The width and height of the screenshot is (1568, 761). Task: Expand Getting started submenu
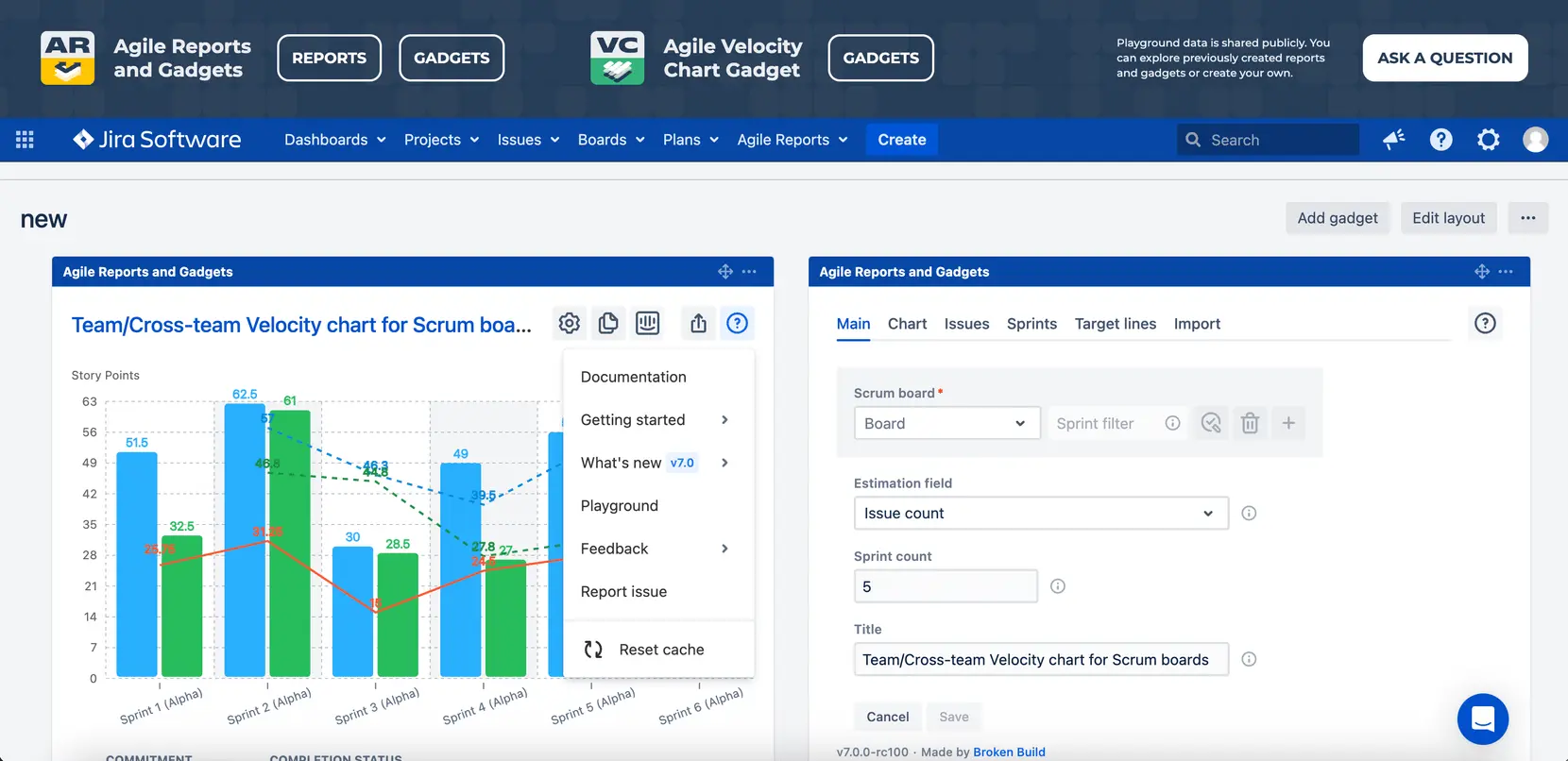click(658, 420)
